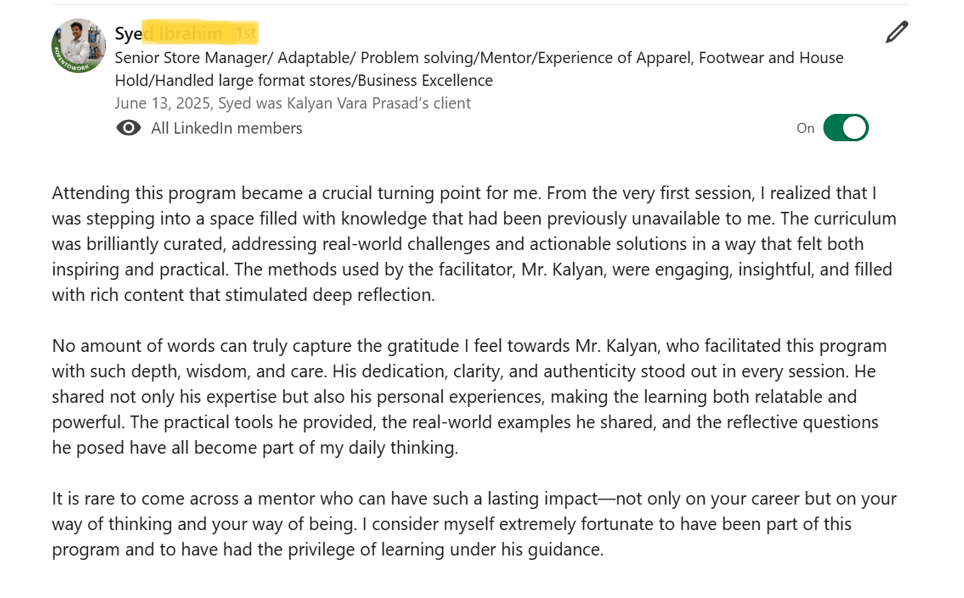Open the "All LinkedIn members" visibility setting

coord(226,128)
